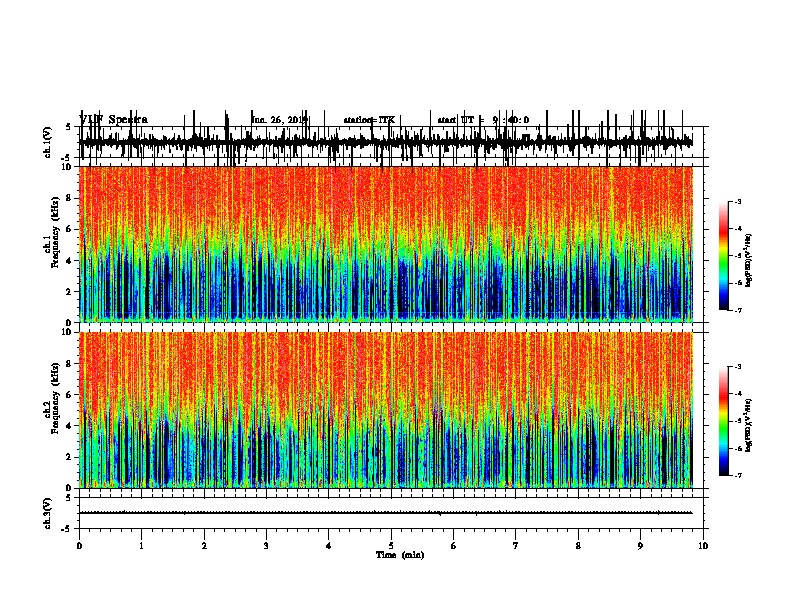Click the ch.1 voltage waveform trace

[x=386, y=142]
